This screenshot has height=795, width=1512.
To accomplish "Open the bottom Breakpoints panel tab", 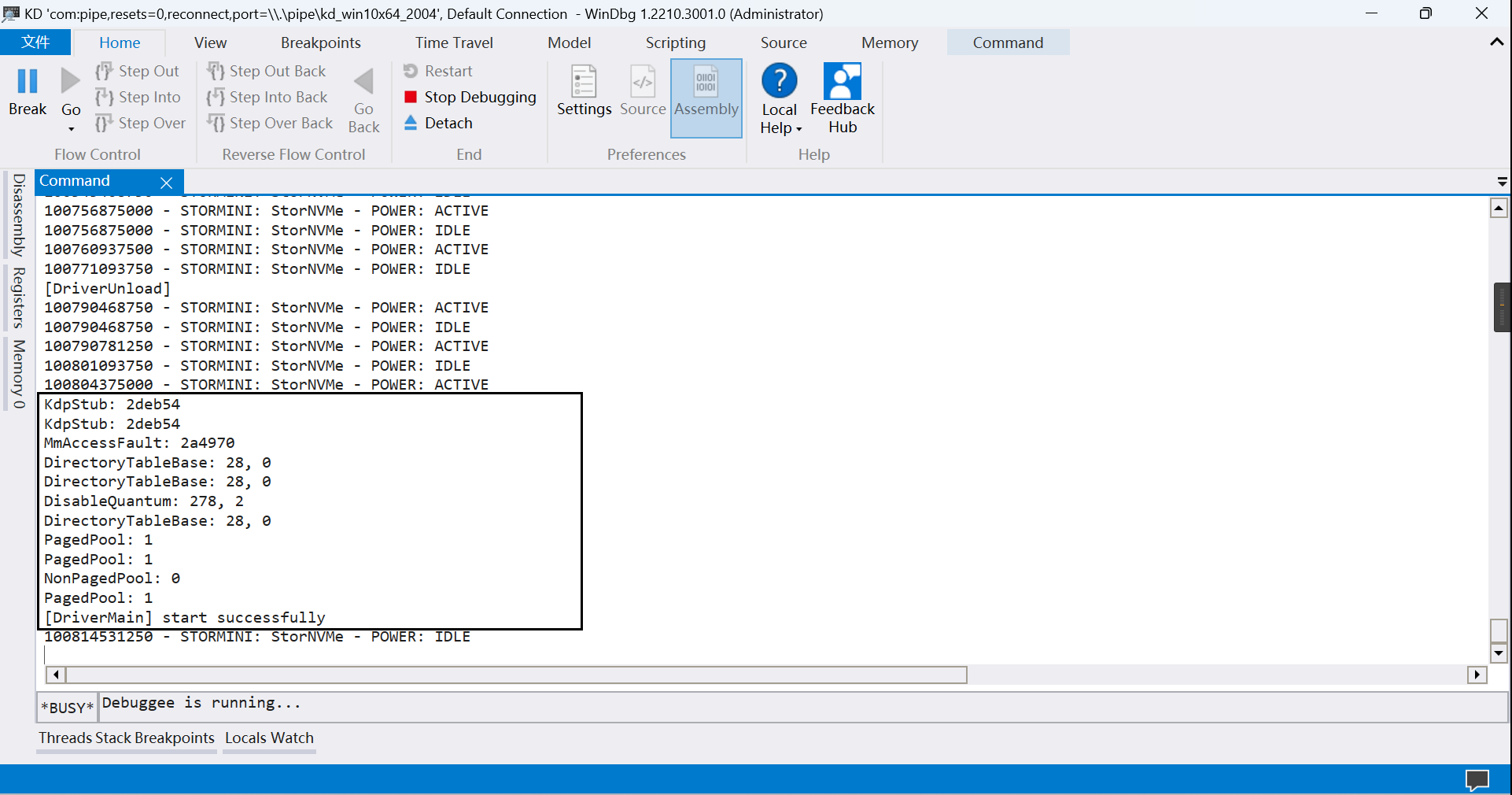I will (174, 738).
